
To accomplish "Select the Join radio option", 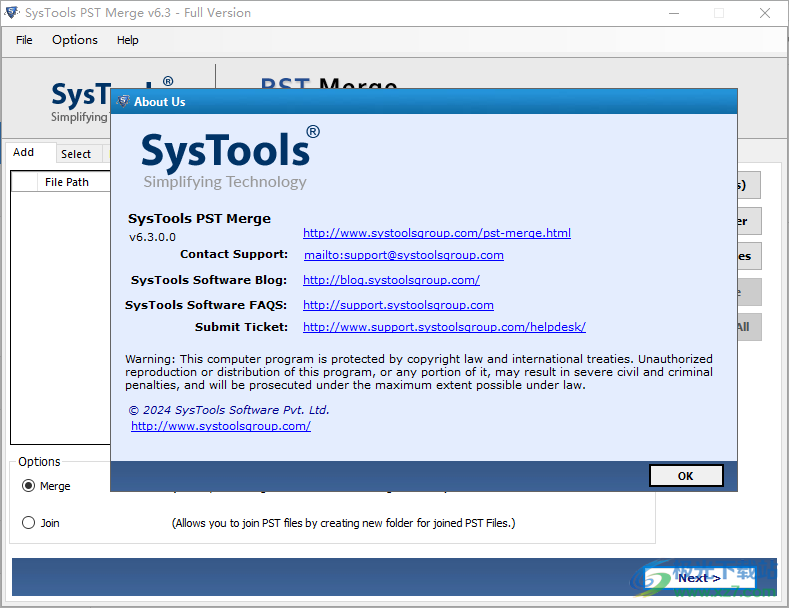I will coord(41,523).
